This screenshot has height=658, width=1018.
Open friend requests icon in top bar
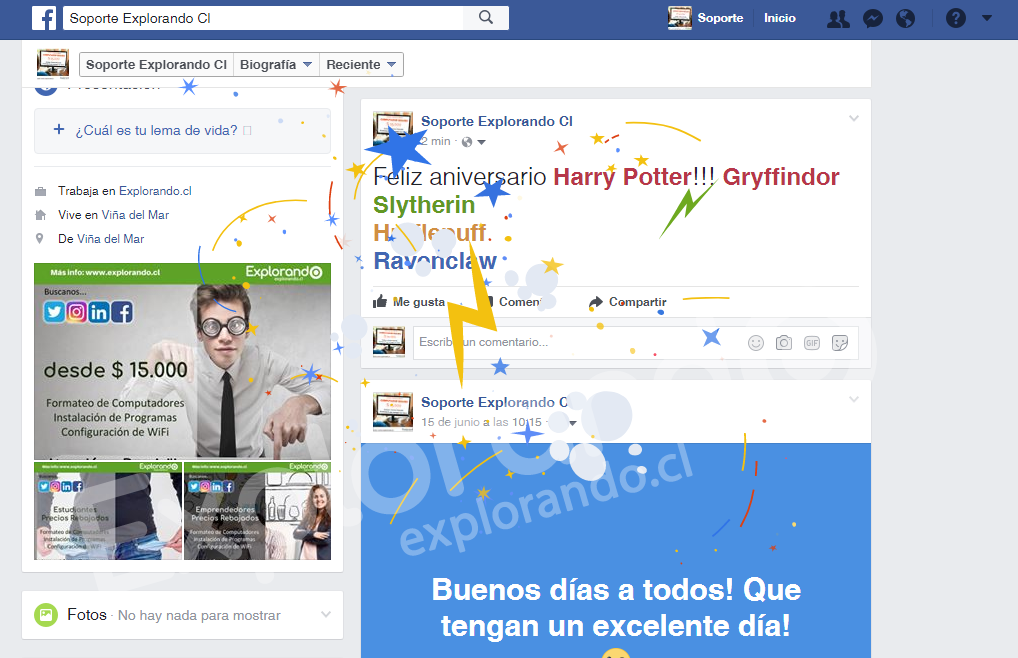838,18
